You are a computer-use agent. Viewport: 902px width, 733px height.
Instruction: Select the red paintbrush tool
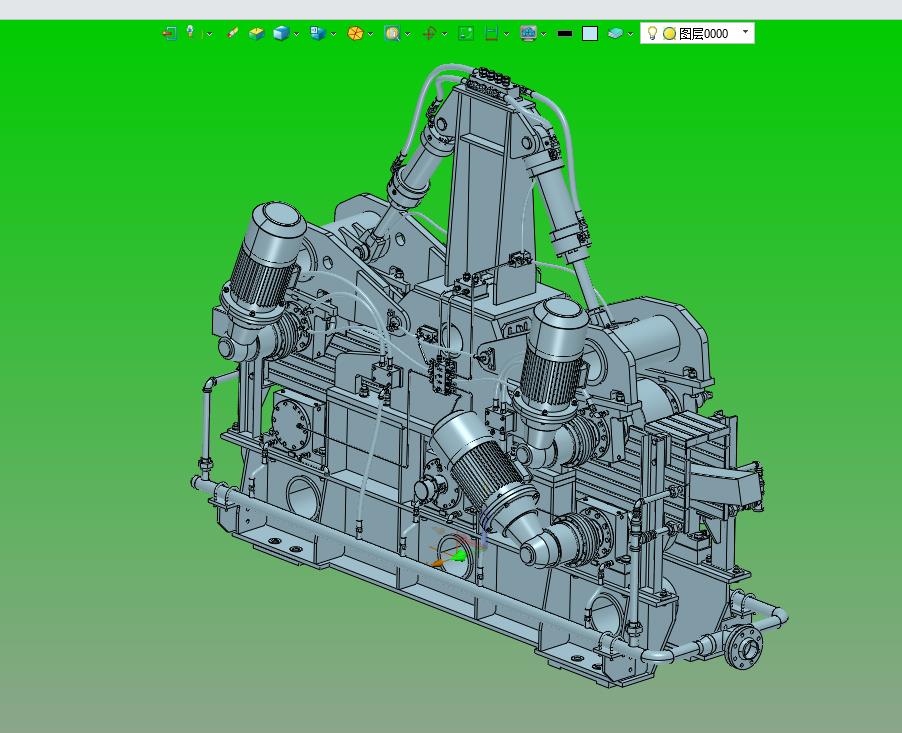(232, 33)
